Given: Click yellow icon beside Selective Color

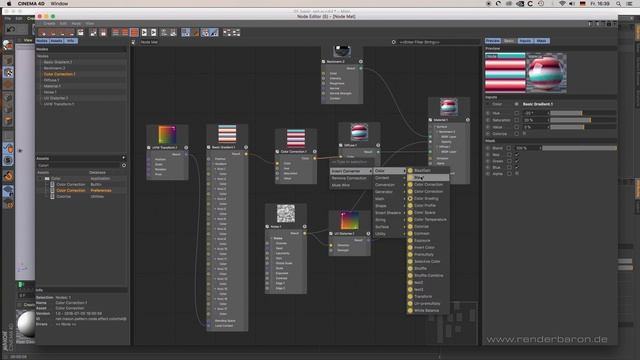Looking at the screenshot, I should (410, 262).
